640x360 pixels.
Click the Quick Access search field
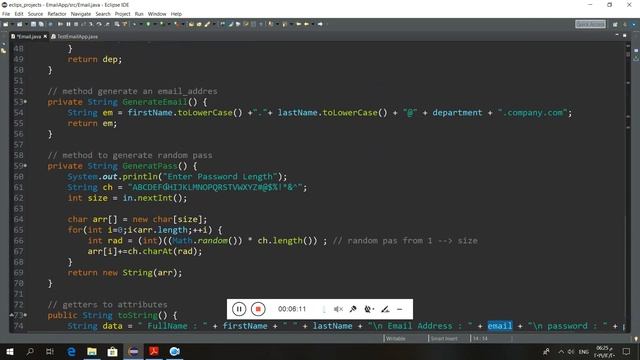(x=590, y=24)
